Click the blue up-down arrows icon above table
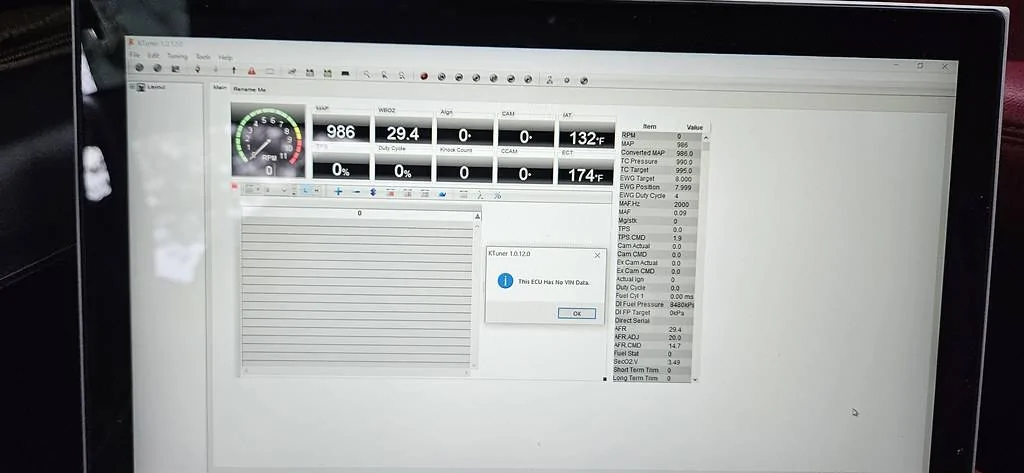1024x473 pixels. pyautogui.click(x=373, y=192)
